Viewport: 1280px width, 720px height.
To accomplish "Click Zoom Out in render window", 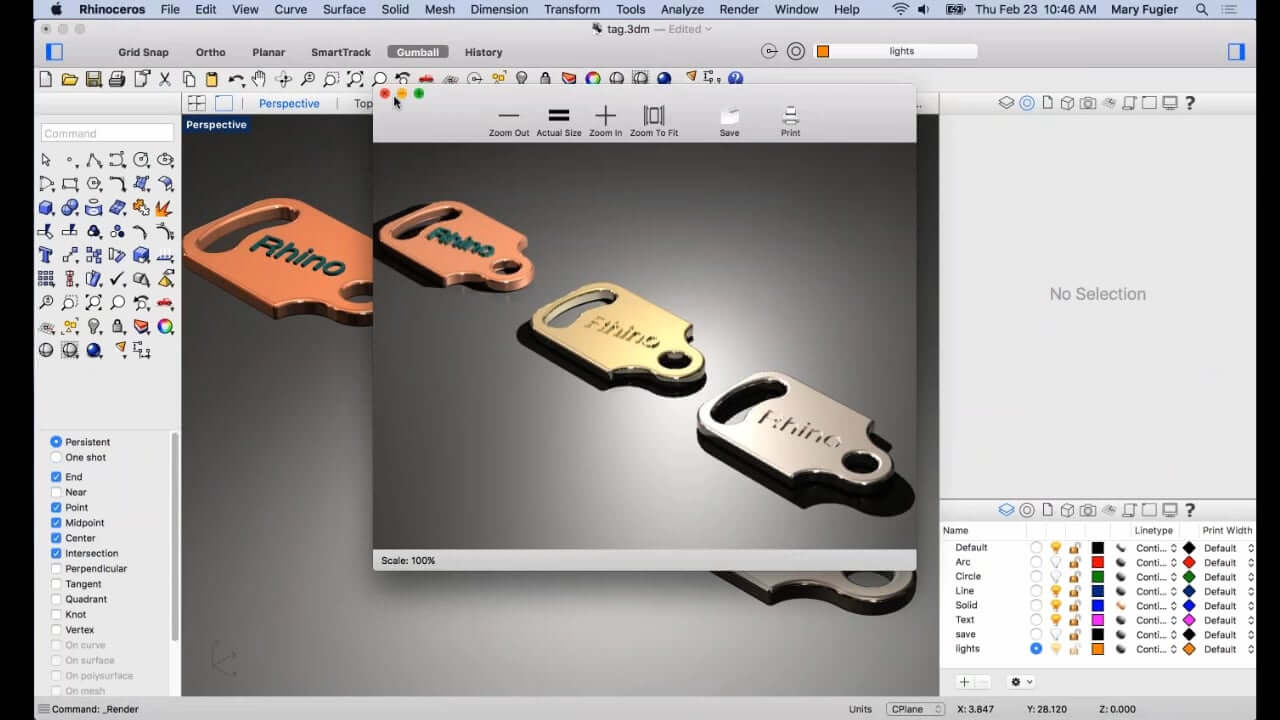I will (509, 122).
